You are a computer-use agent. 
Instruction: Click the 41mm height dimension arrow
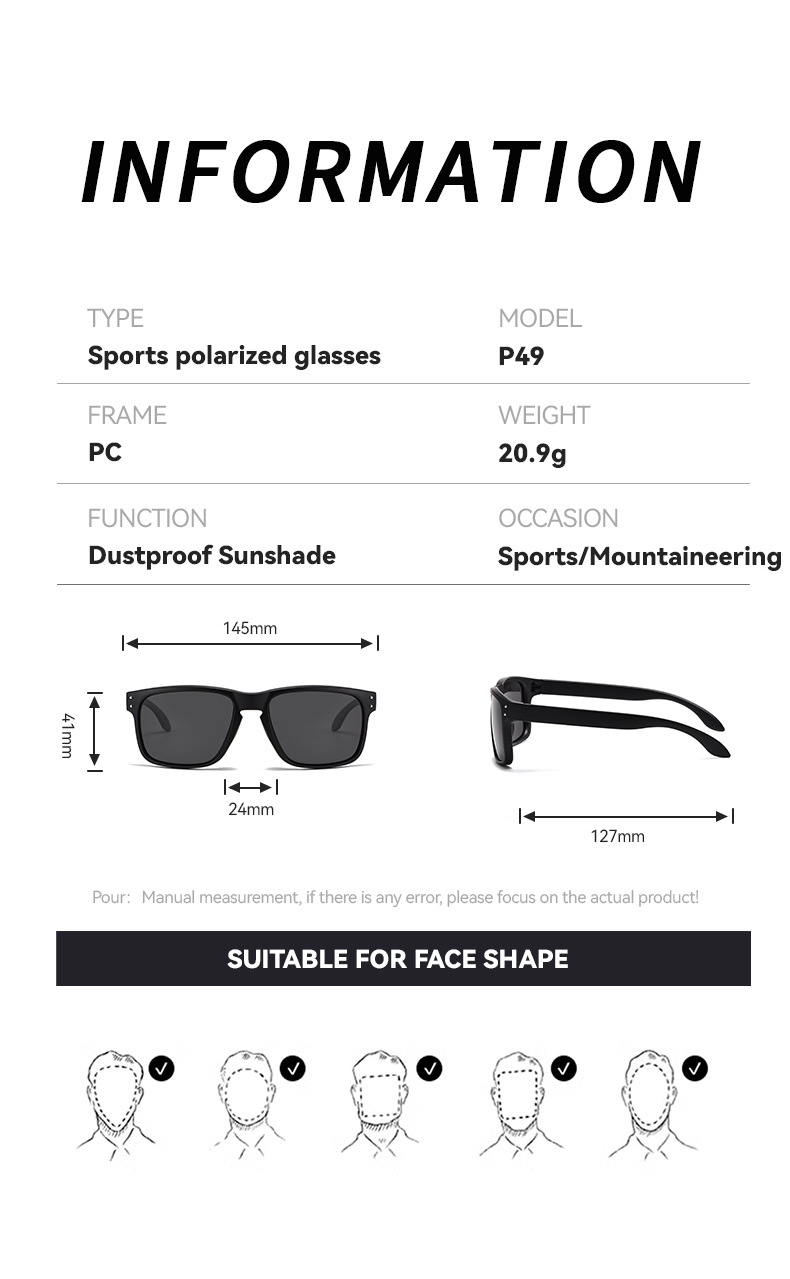tap(95, 731)
